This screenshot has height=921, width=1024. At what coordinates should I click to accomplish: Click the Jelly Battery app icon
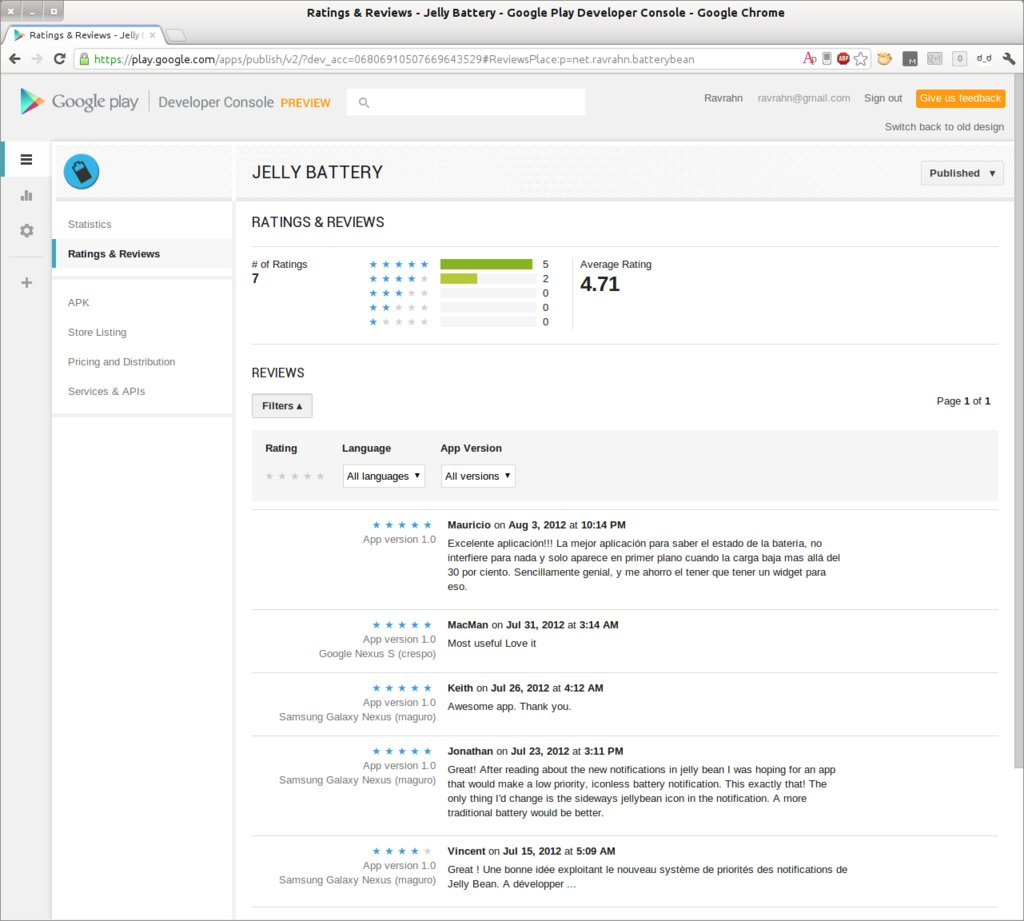81,171
